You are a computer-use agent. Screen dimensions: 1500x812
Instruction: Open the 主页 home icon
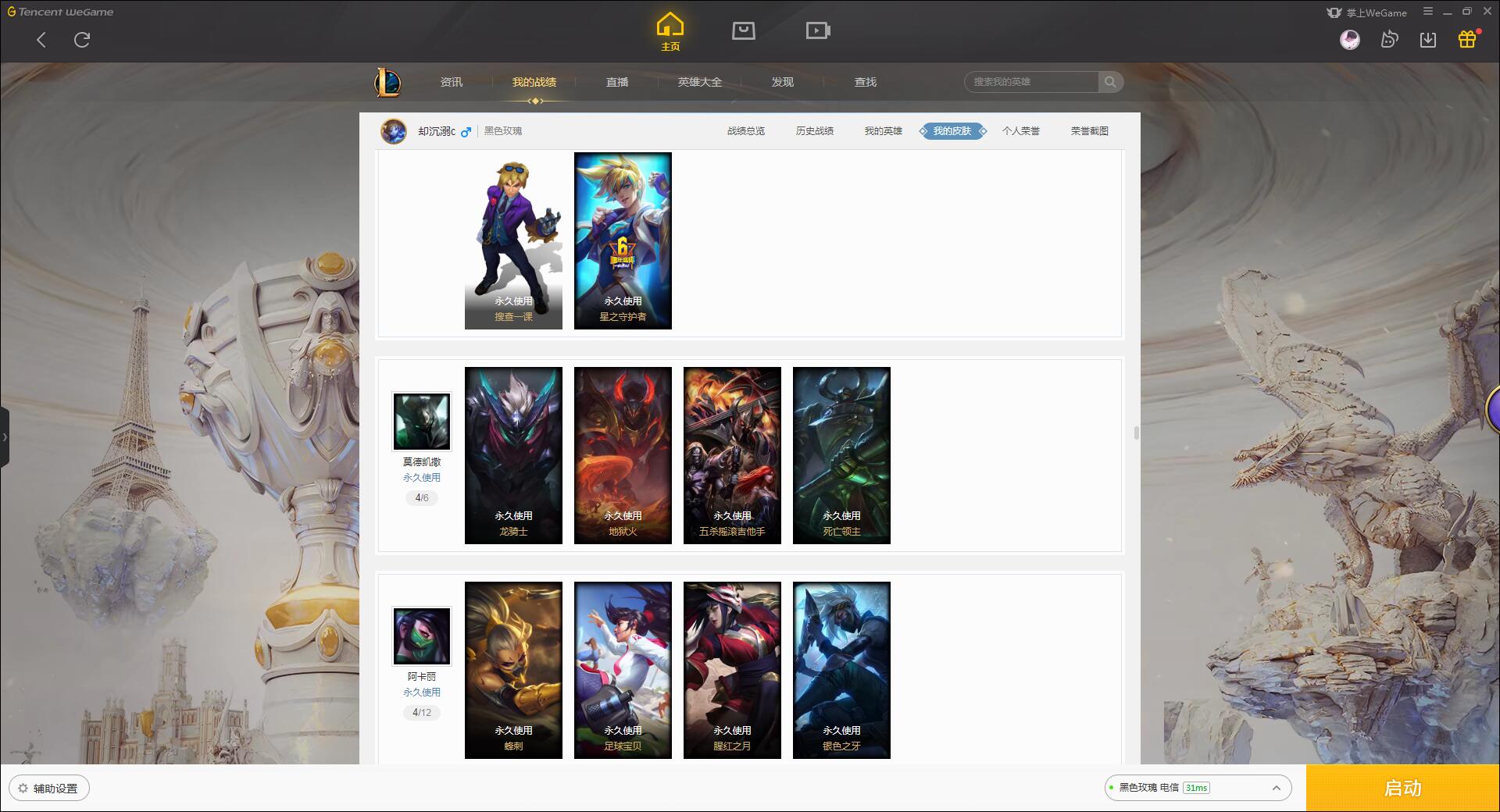pyautogui.click(x=670, y=32)
